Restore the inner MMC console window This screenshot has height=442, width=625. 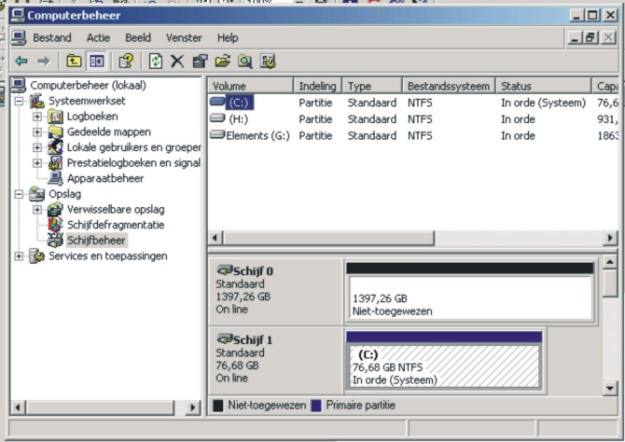[591, 38]
